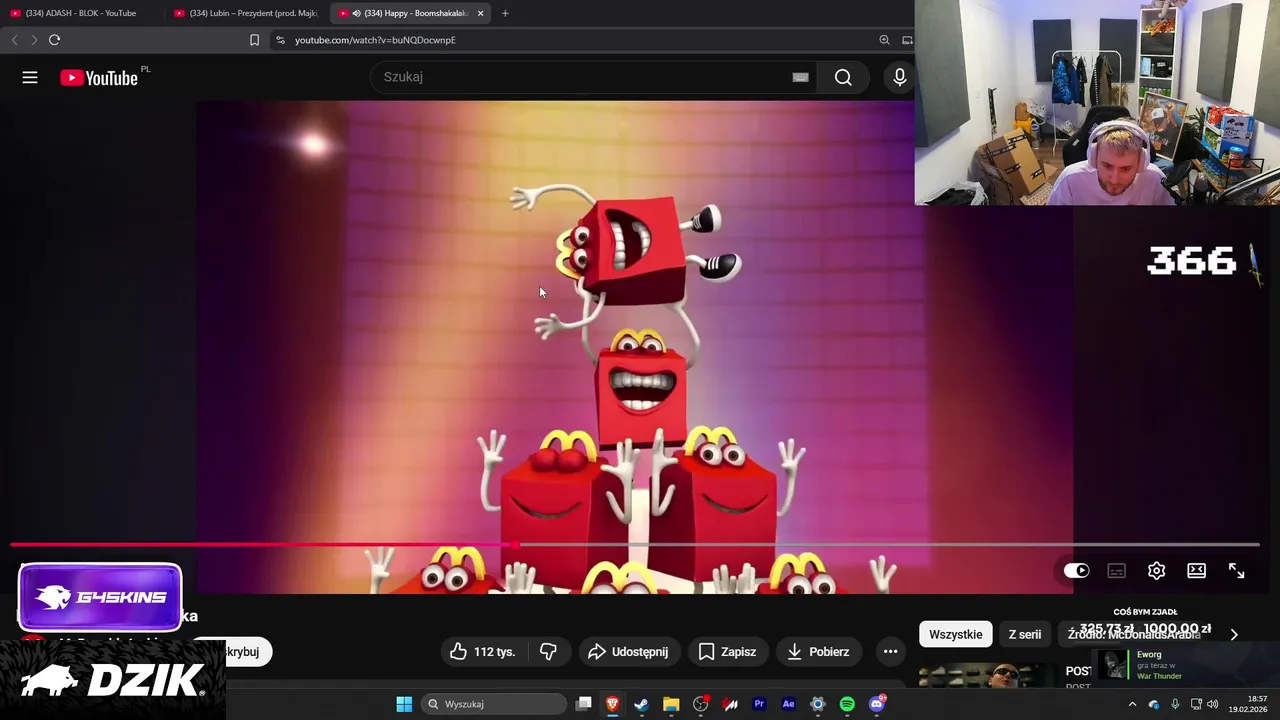Open the YouTube hamburger guide menu

[30, 77]
